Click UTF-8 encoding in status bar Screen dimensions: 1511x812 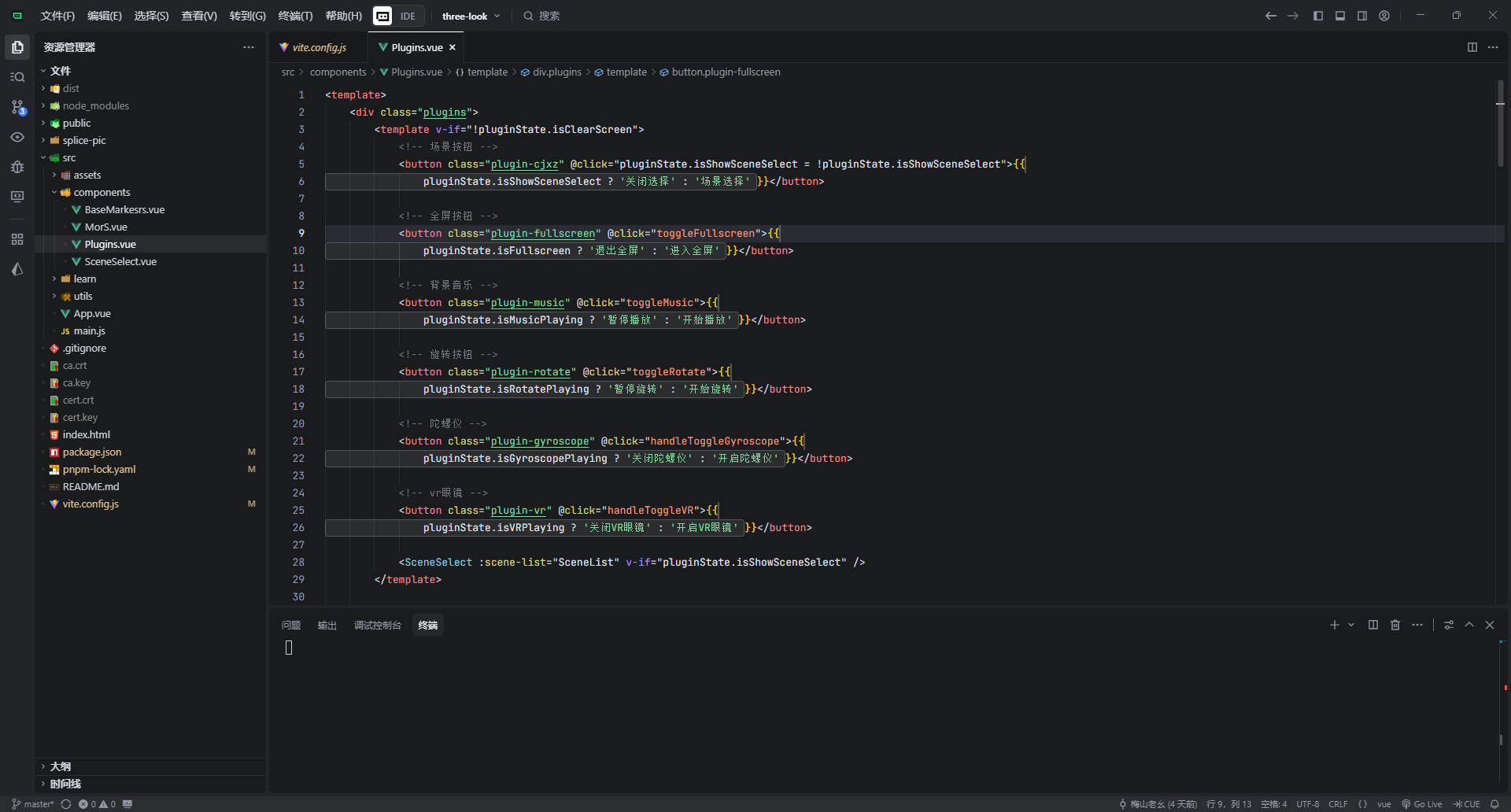[1307, 804]
